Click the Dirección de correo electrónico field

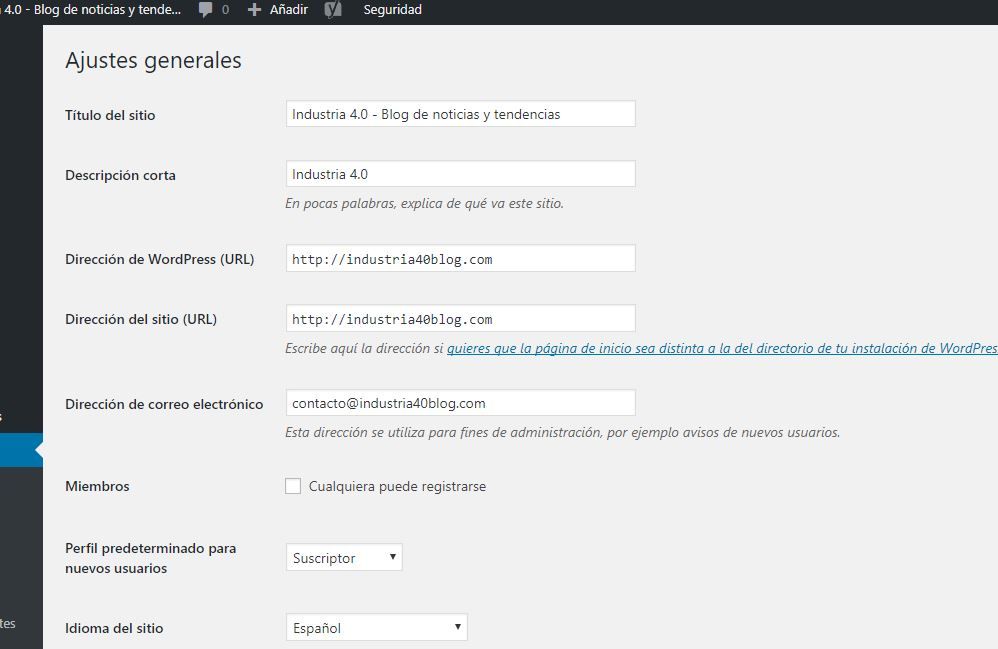tap(460, 403)
